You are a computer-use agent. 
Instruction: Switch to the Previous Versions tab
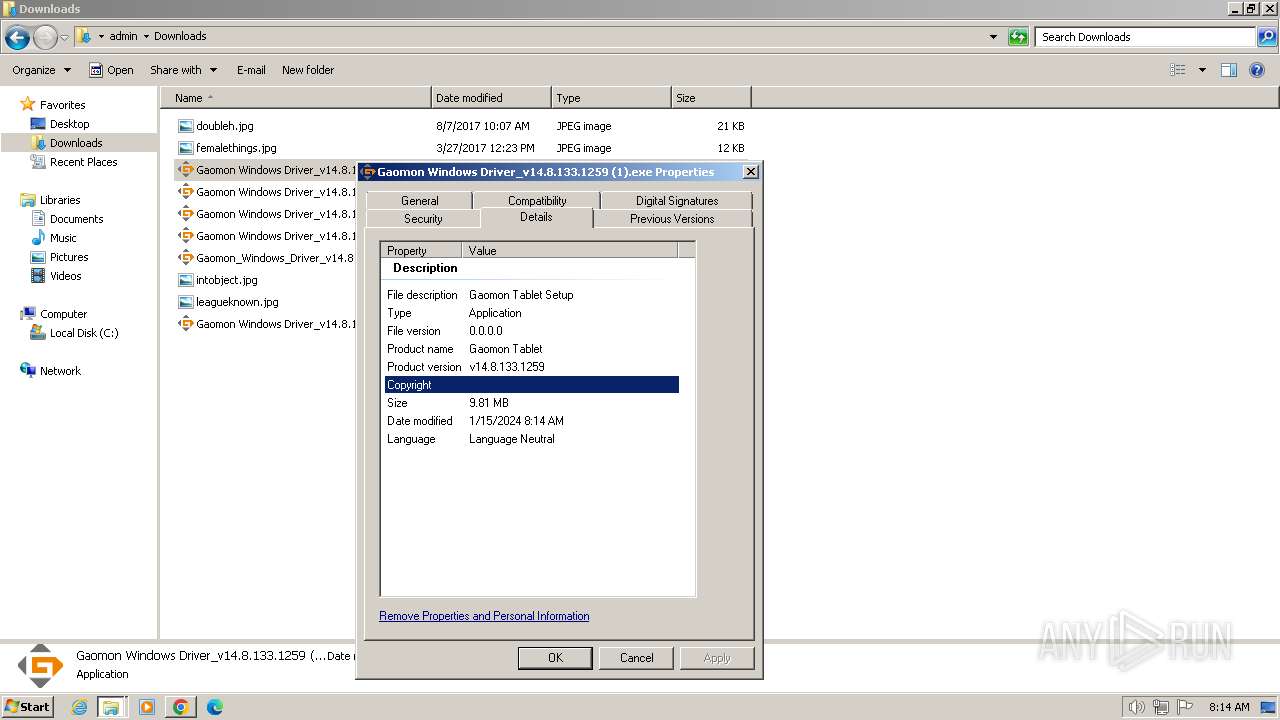click(x=672, y=219)
